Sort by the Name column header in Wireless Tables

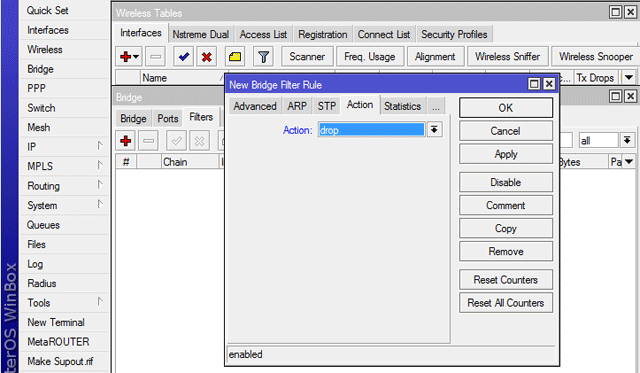182,78
